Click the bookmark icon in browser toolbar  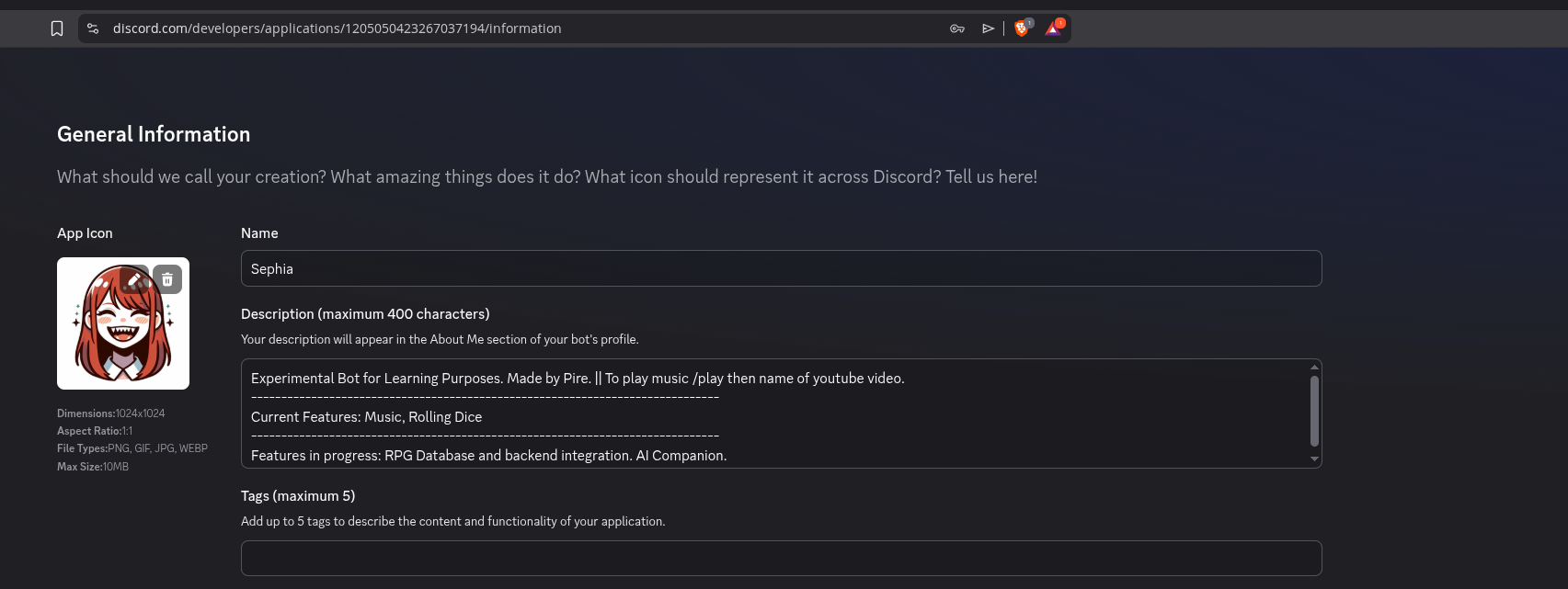[57, 28]
